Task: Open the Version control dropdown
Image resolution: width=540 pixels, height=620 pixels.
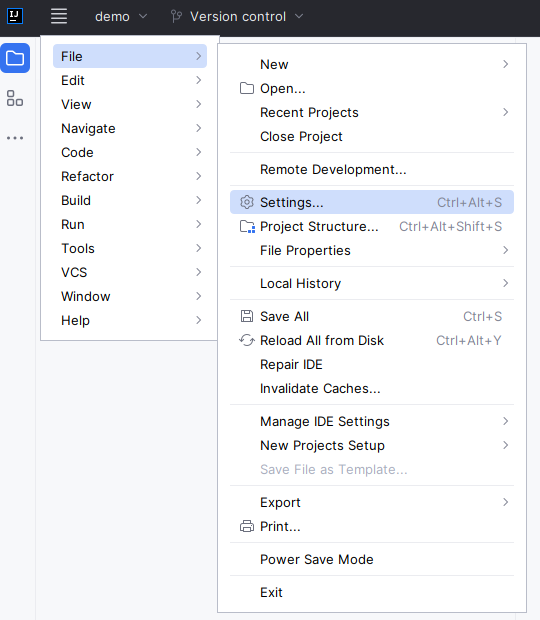Action: pos(237,17)
